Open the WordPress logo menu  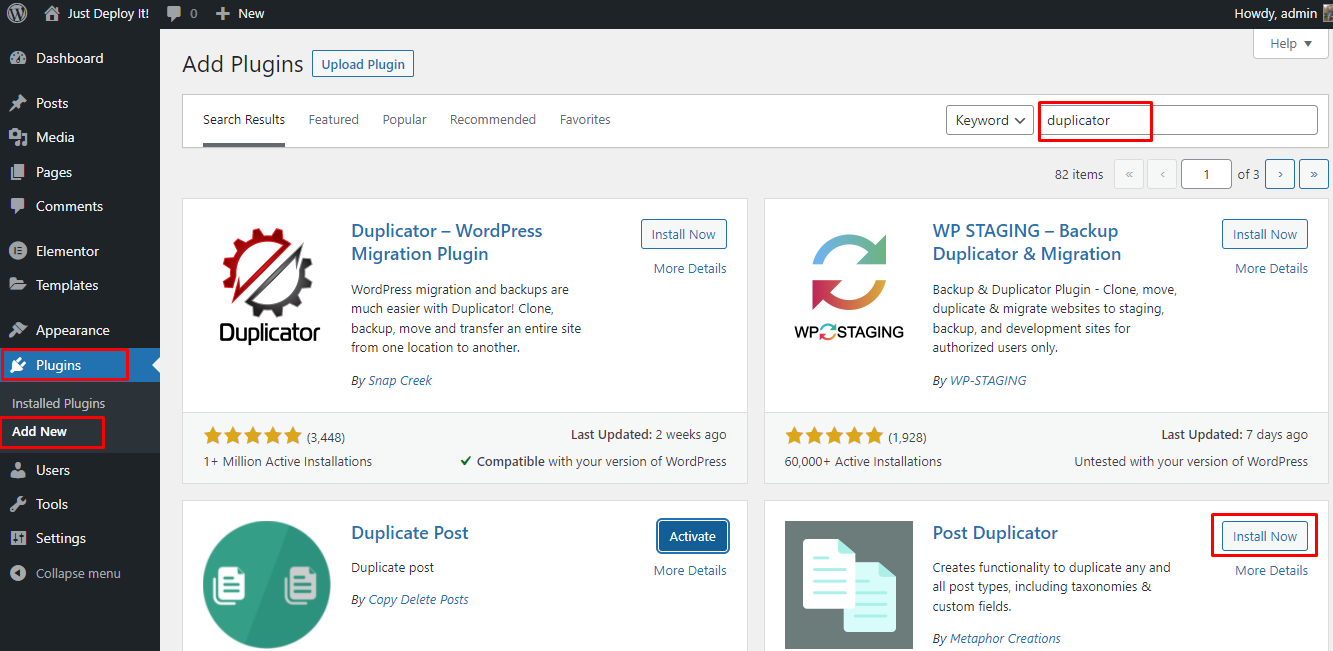[17, 14]
